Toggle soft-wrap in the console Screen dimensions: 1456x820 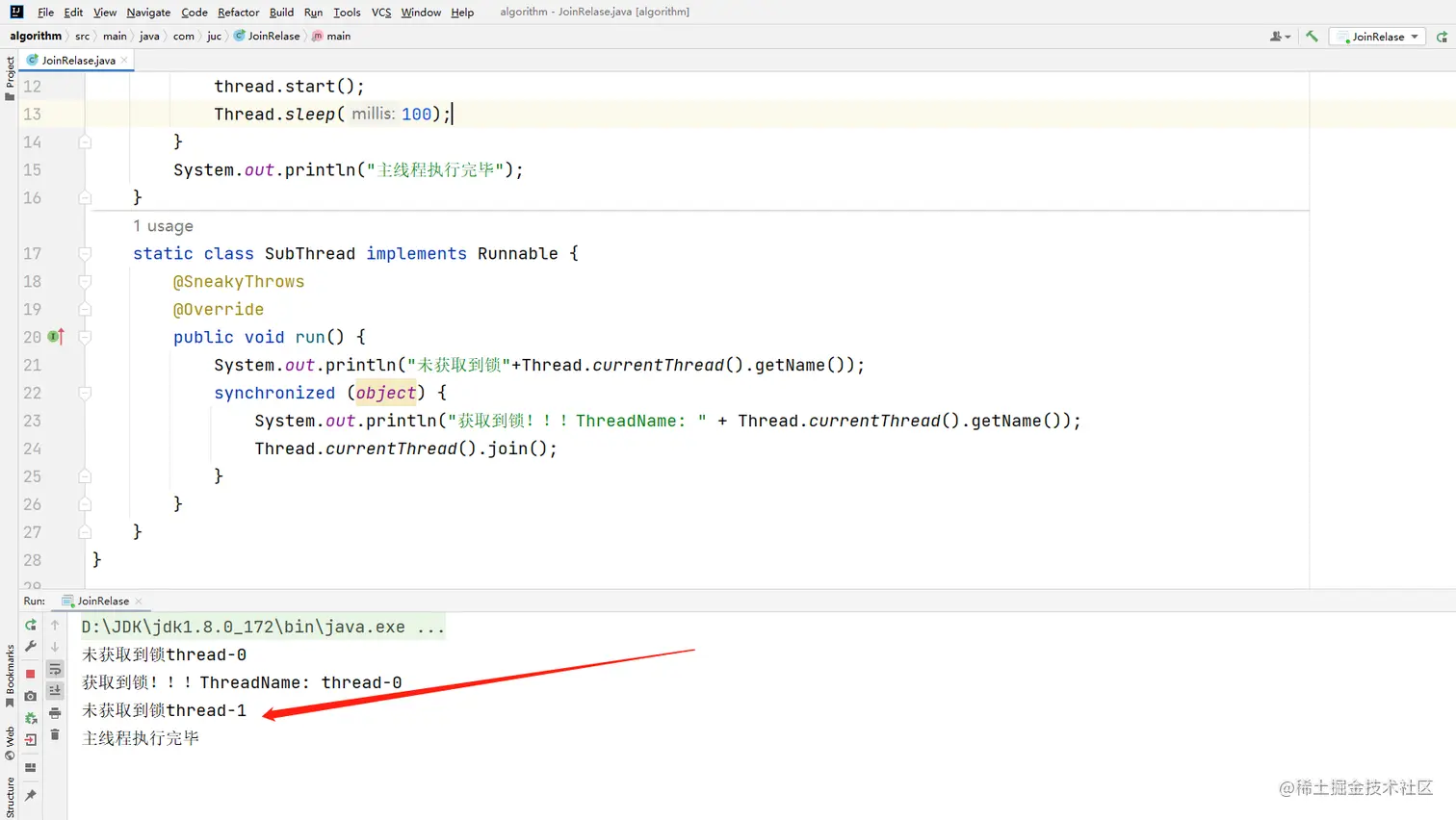[x=55, y=669]
